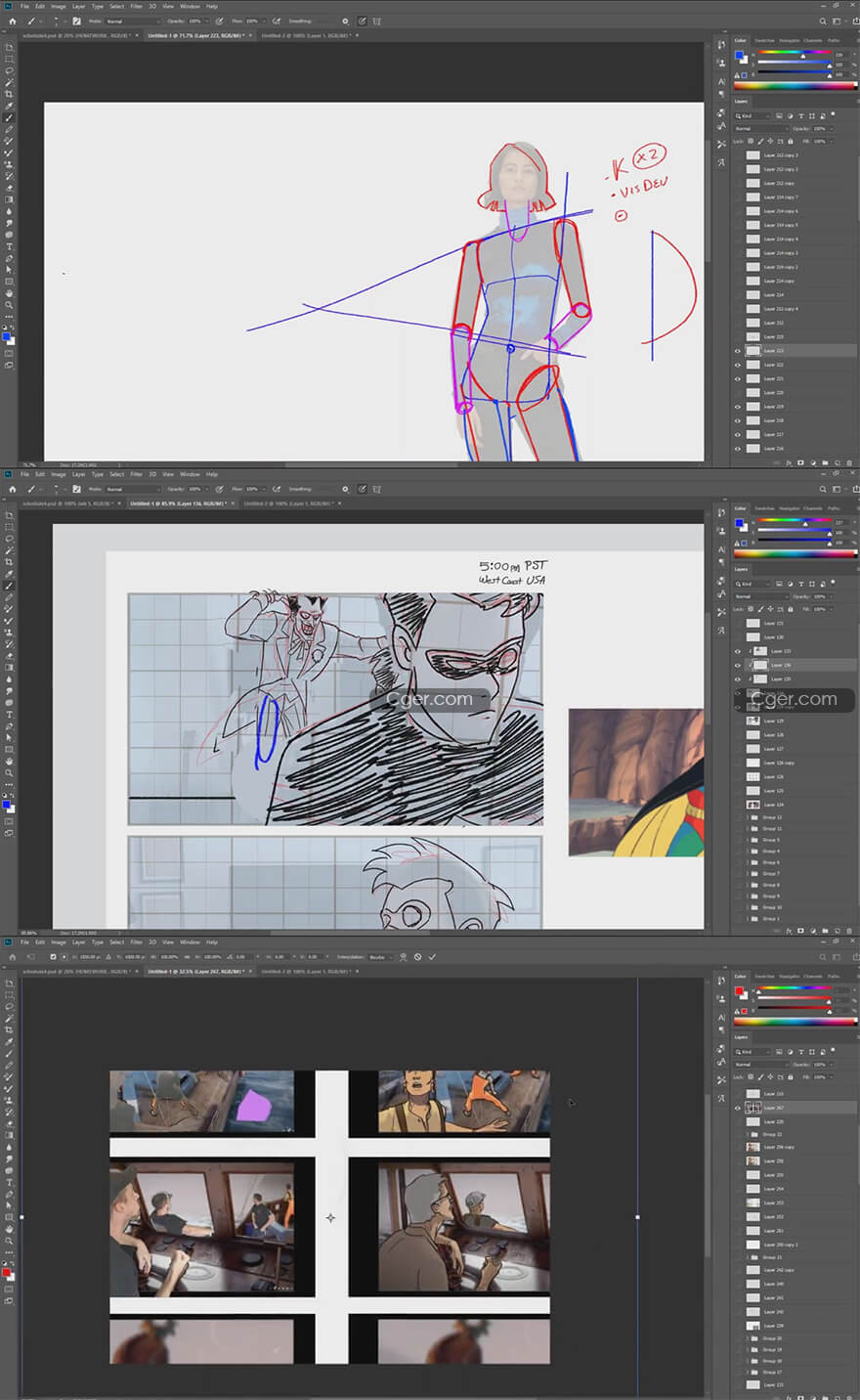Expand Group 21 in bottom window layers
The image size is (860, 1400).
click(748, 1257)
